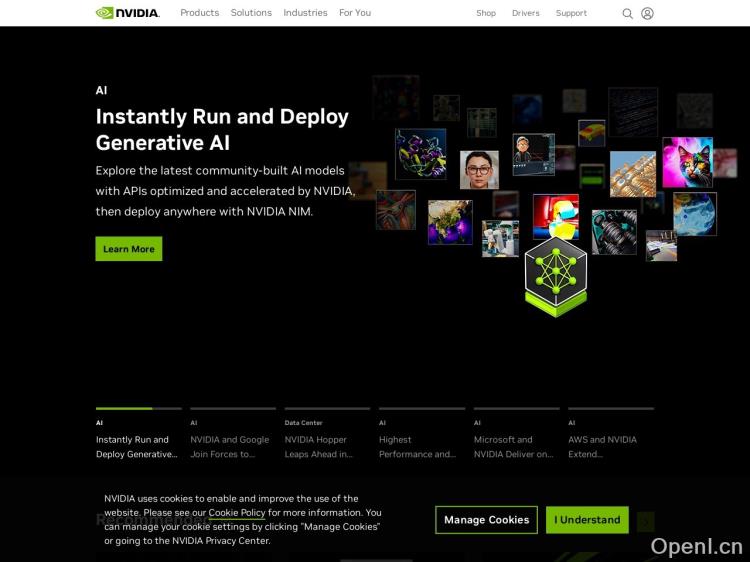The image size is (750, 562).
Task: Click the robot in factory thumbnail
Action: coord(500,239)
